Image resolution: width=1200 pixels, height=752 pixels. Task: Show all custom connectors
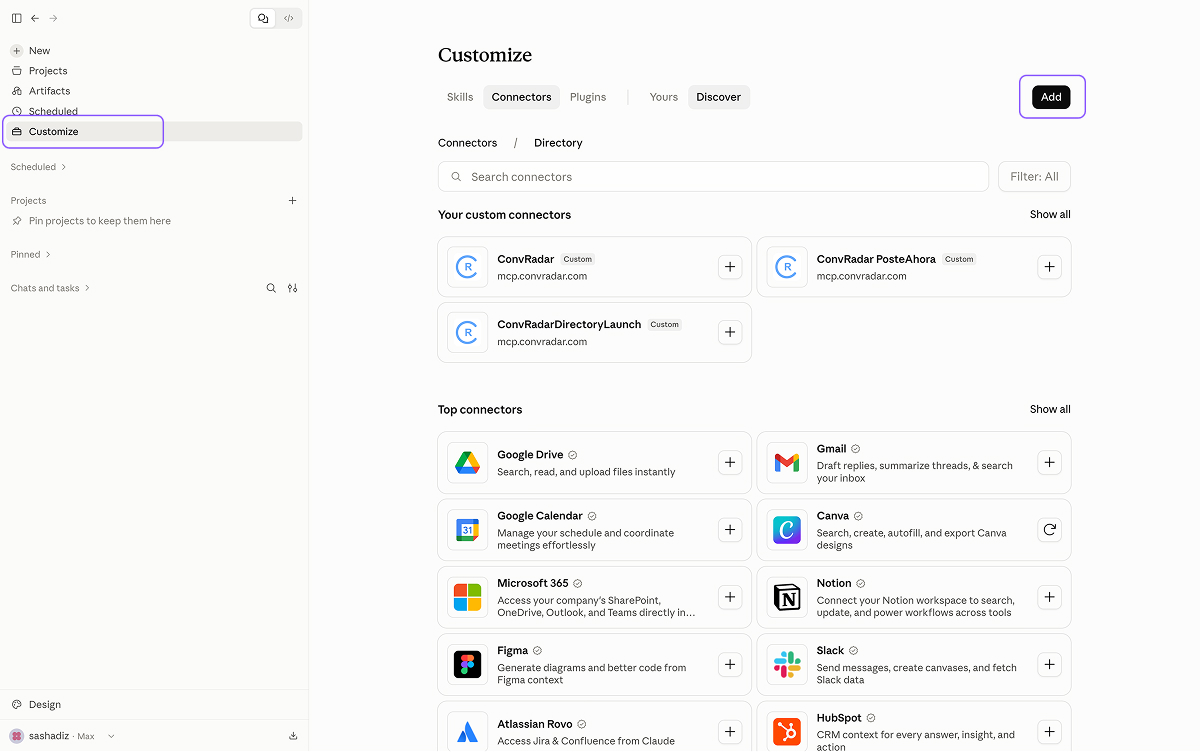(1050, 215)
